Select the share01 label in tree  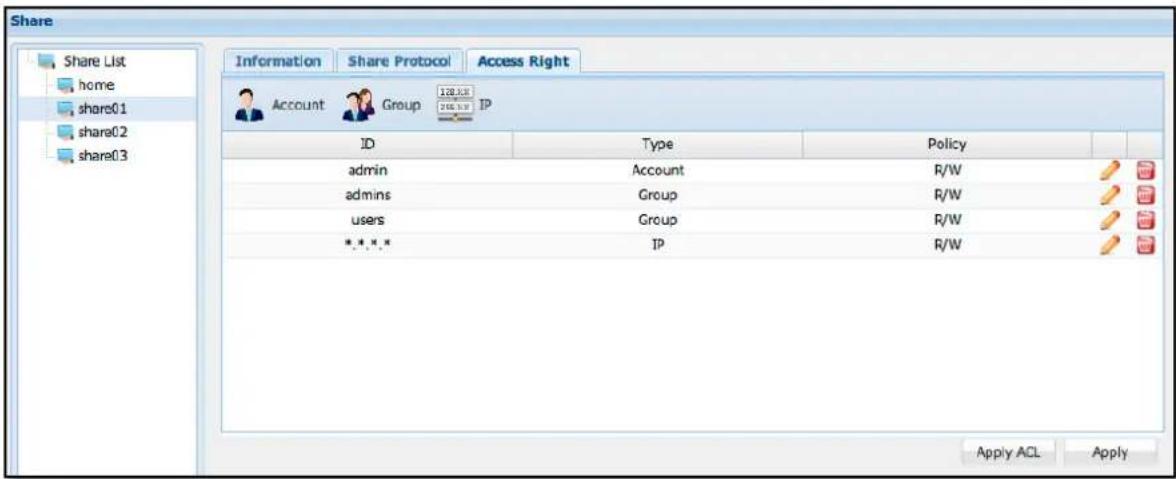[x=104, y=109]
